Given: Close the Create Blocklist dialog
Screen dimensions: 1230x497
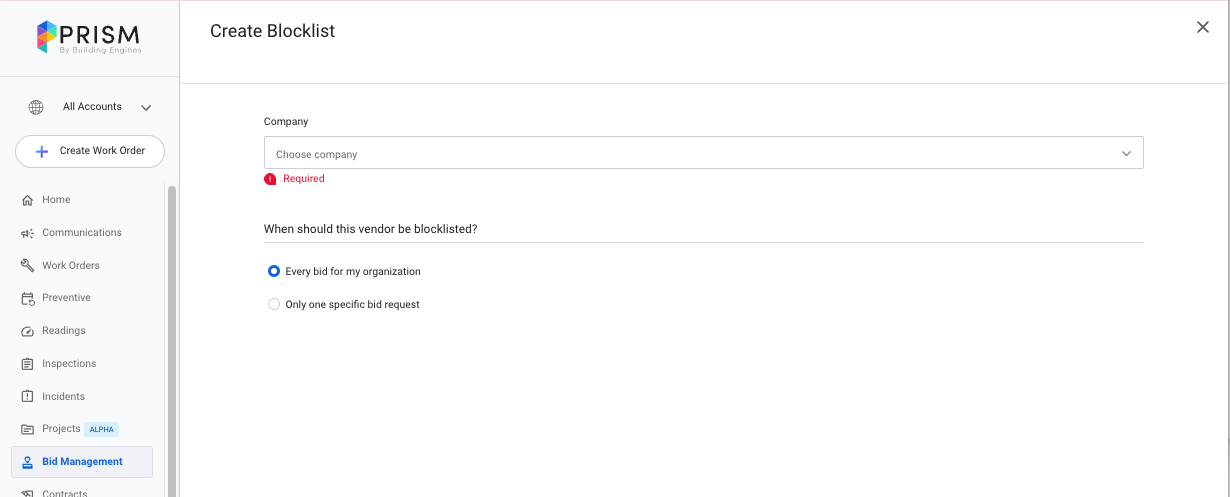Looking at the screenshot, I should tap(1203, 28).
